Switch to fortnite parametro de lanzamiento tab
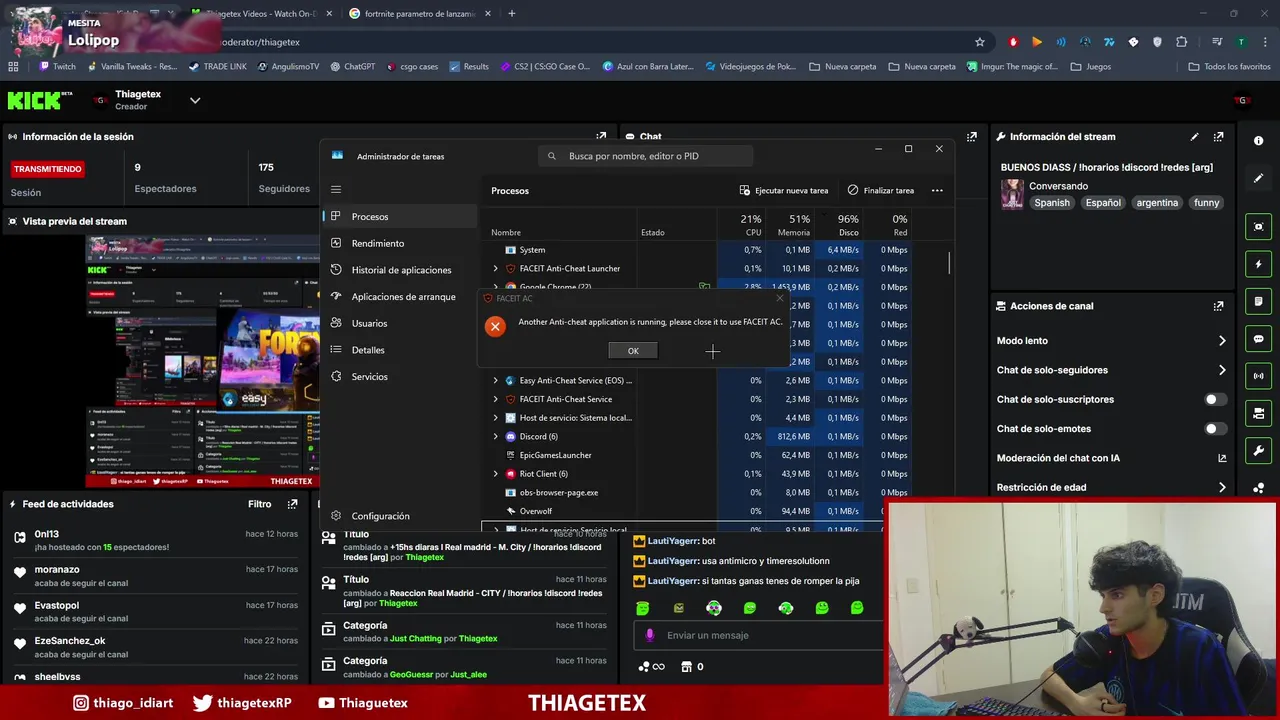1280x720 pixels. click(420, 14)
